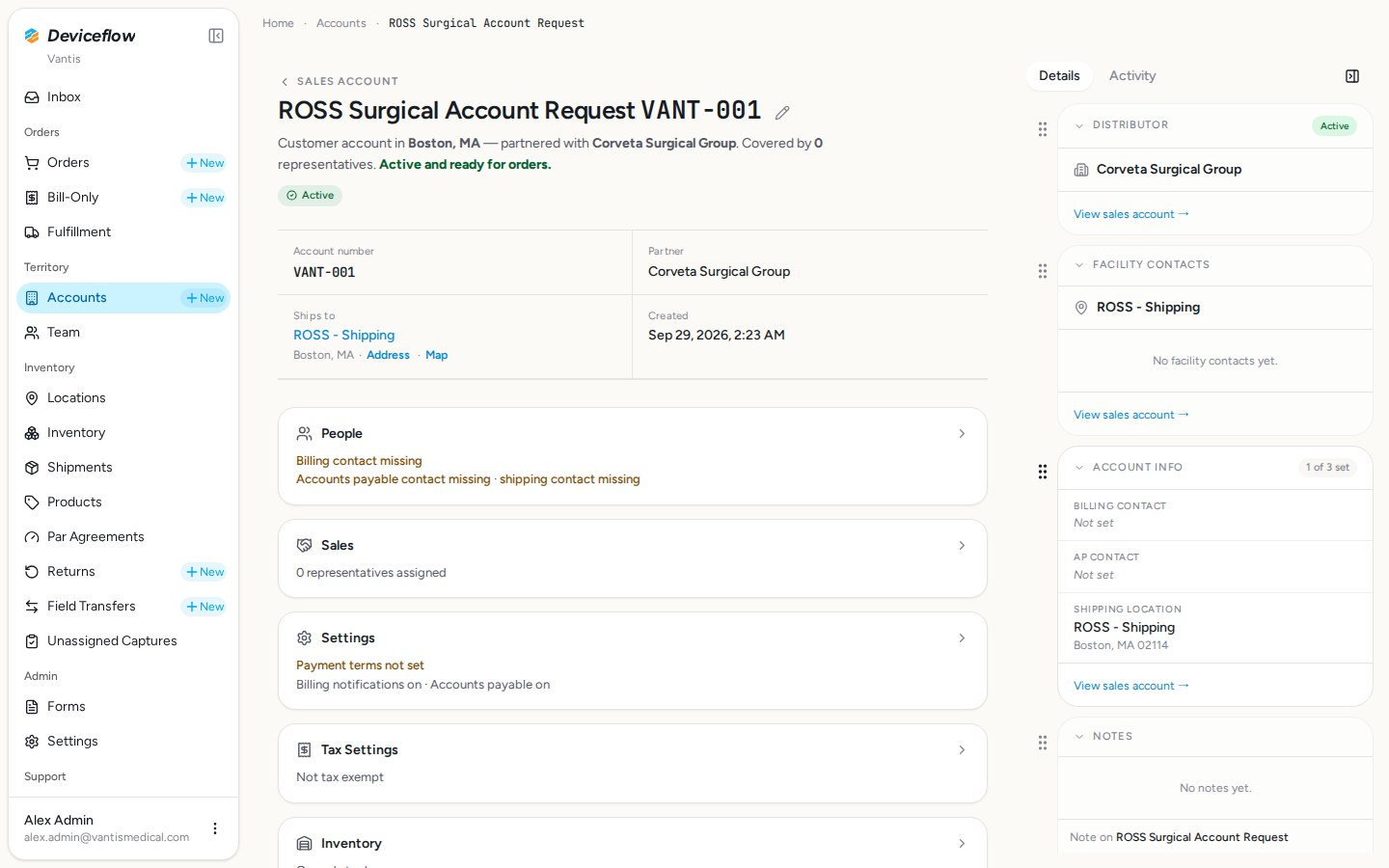
Task: Open admin Forms page
Action: (x=123, y=707)
